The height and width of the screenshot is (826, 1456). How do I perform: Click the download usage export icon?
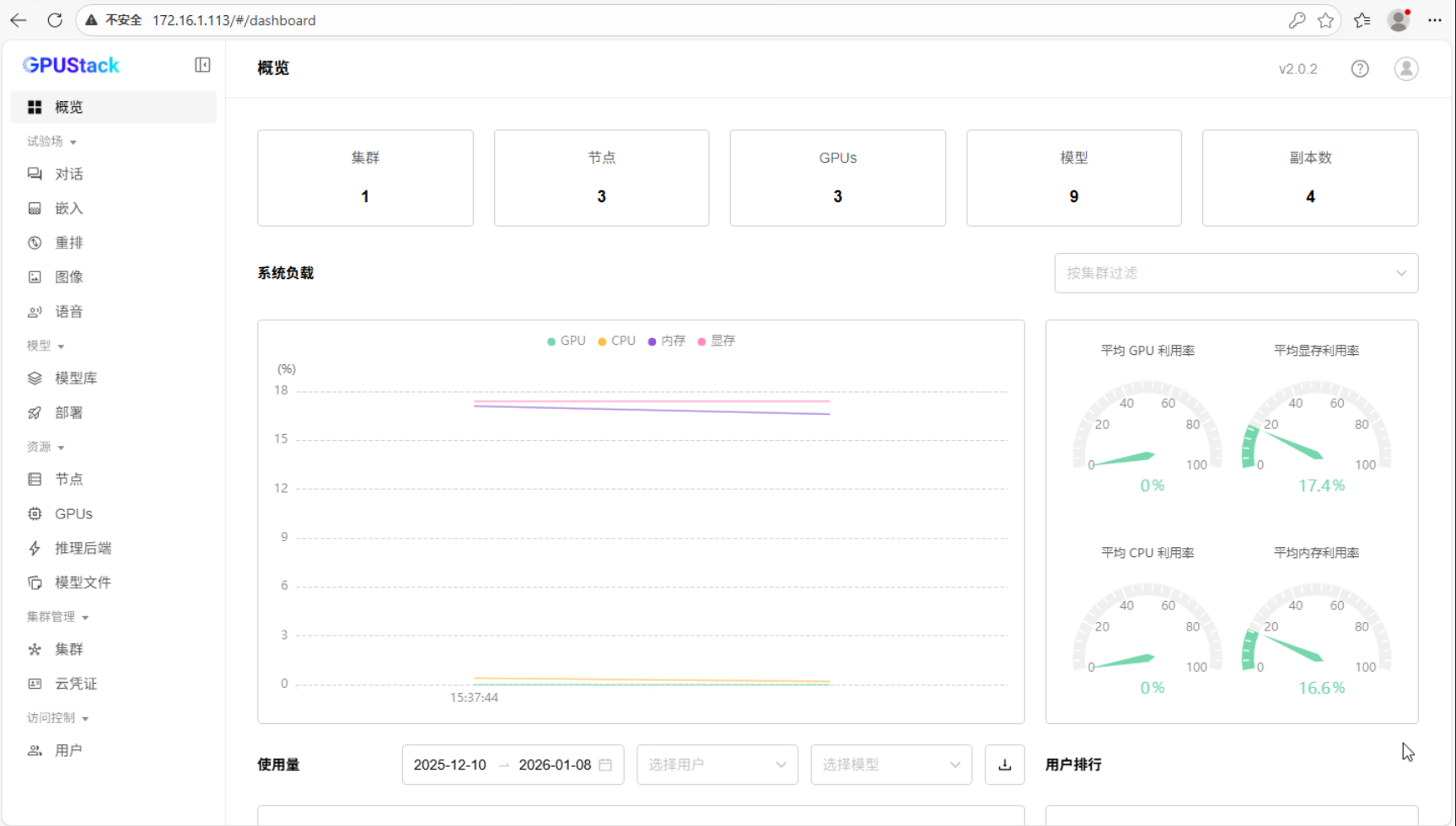(1004, 764)
